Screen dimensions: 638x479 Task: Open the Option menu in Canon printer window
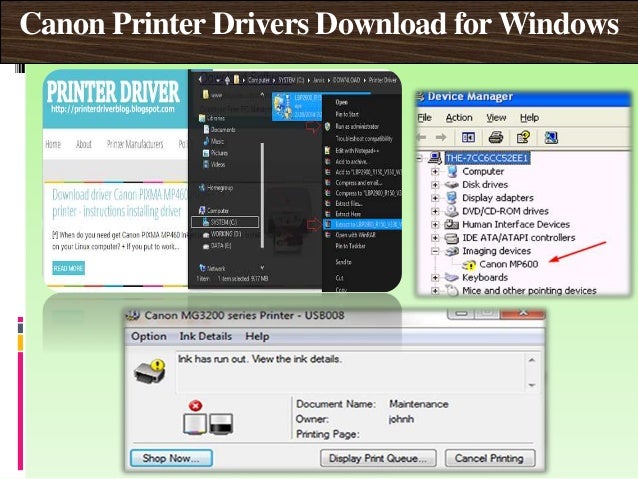coord(149,337)
